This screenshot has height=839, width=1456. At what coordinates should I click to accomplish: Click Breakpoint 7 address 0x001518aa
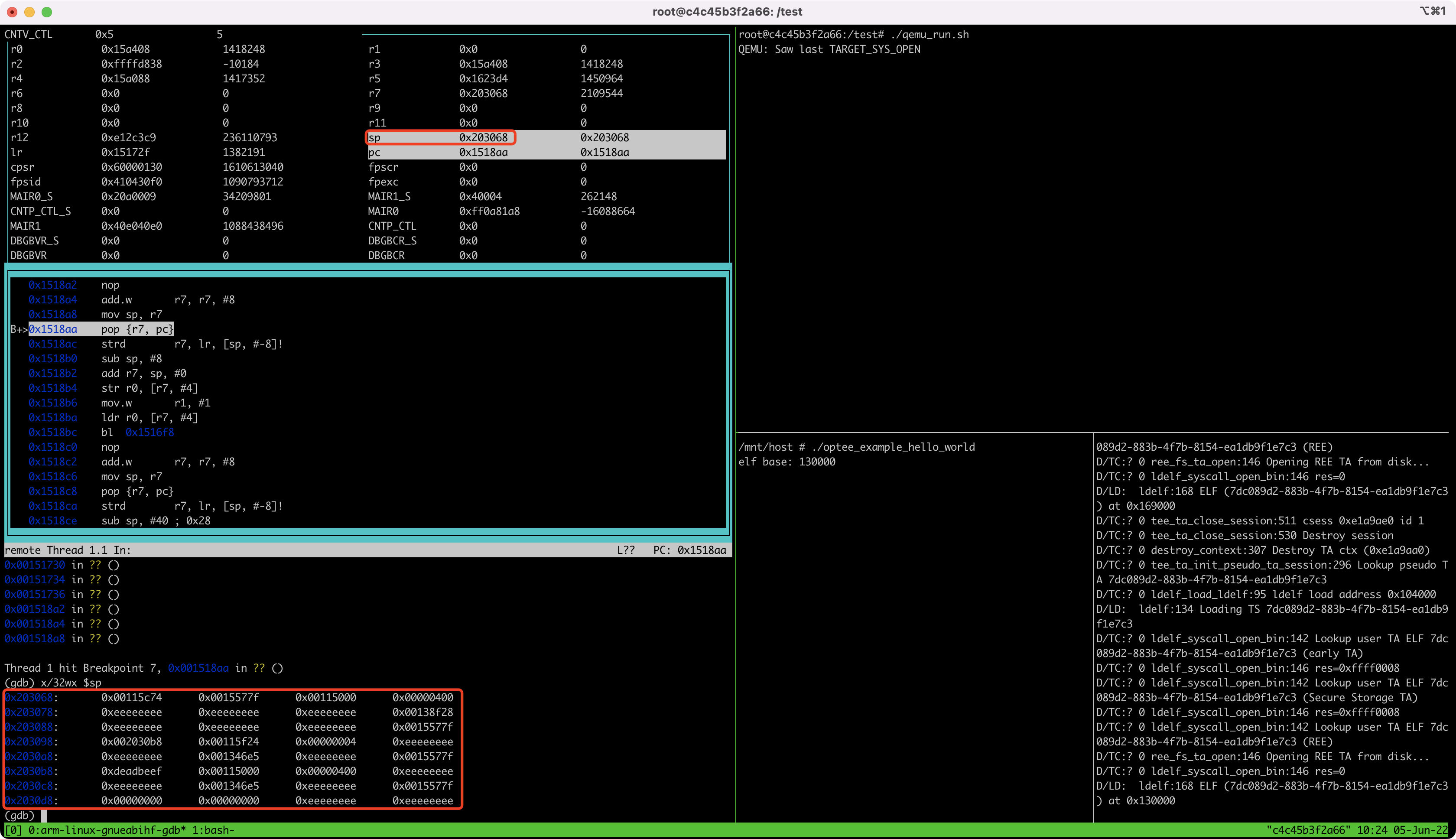click(198, 668)
